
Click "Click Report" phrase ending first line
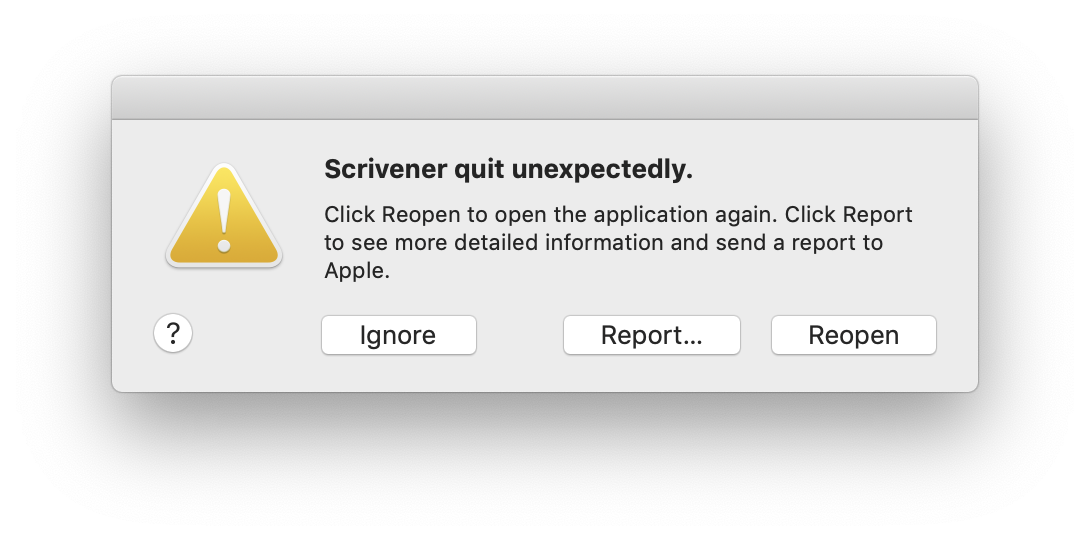coord(848,215)
